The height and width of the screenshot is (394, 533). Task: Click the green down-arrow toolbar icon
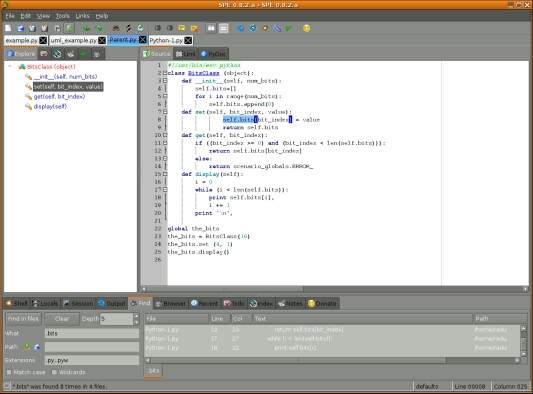coord(86,28)
